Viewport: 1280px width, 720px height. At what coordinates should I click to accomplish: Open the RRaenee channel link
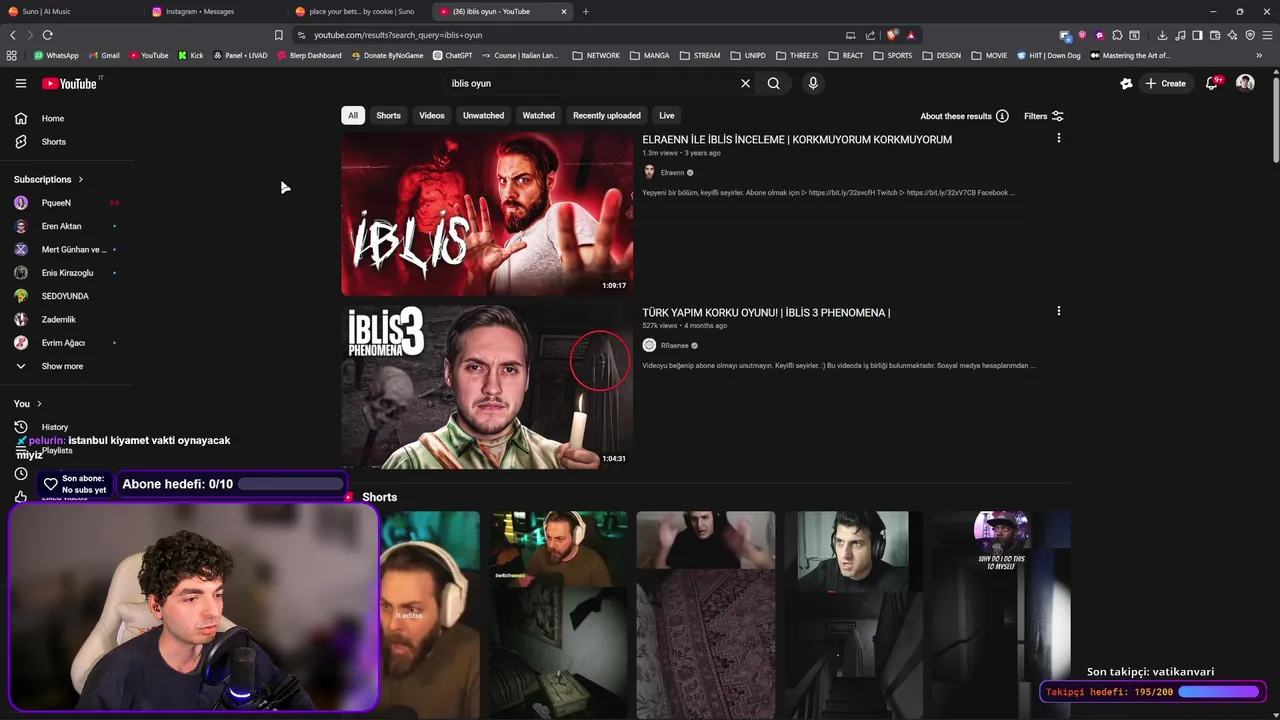click(x=674, y=345)
